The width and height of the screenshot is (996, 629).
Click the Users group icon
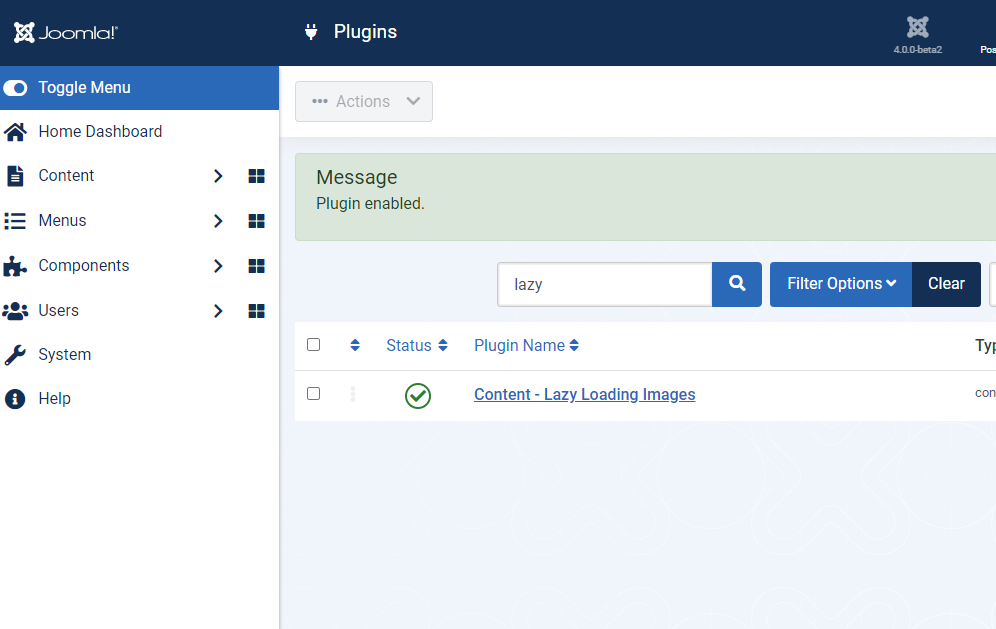pos(15,311)
